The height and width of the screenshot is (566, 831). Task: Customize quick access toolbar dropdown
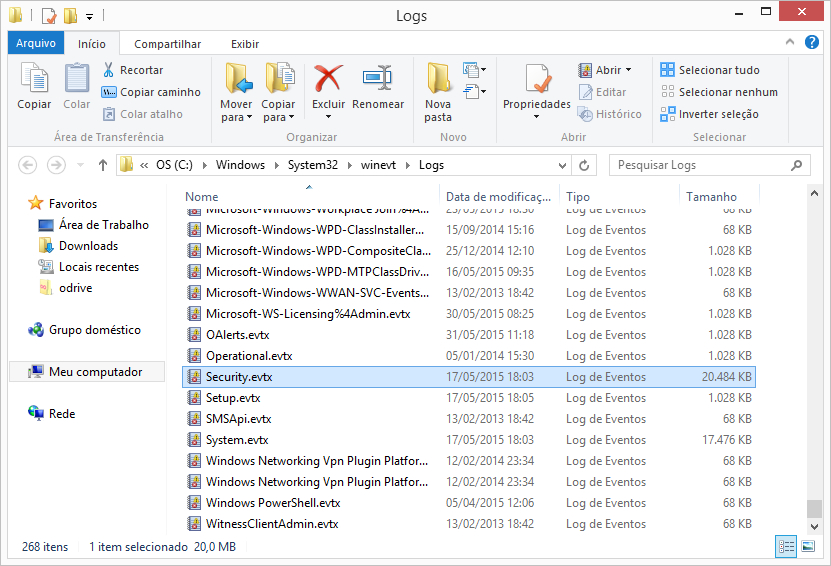(x=90, y=16)
